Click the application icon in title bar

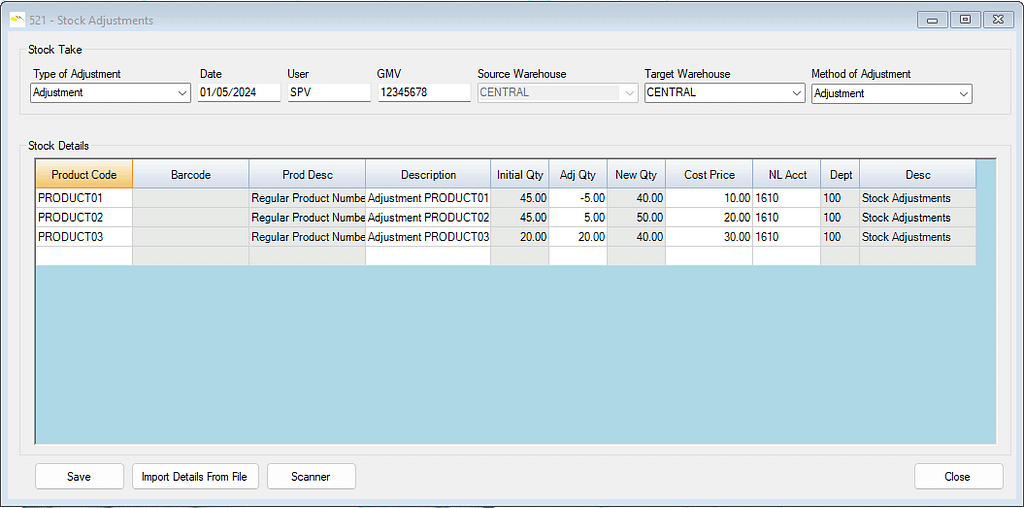click(x=16, y=20)
